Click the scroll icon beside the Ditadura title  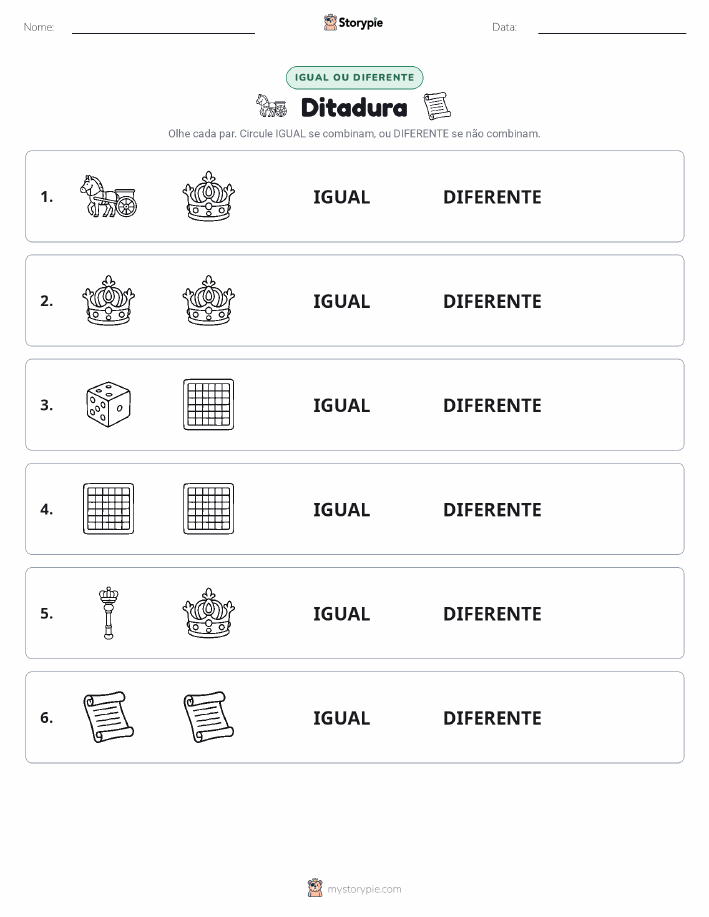tap(437, 106)
